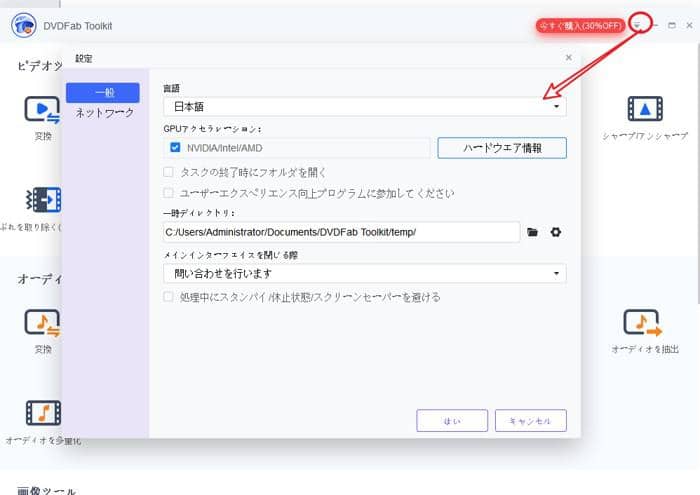Click the ハードウエア情報 button
The width and height of the screenshot is (700, 495).
click(502, 148)
